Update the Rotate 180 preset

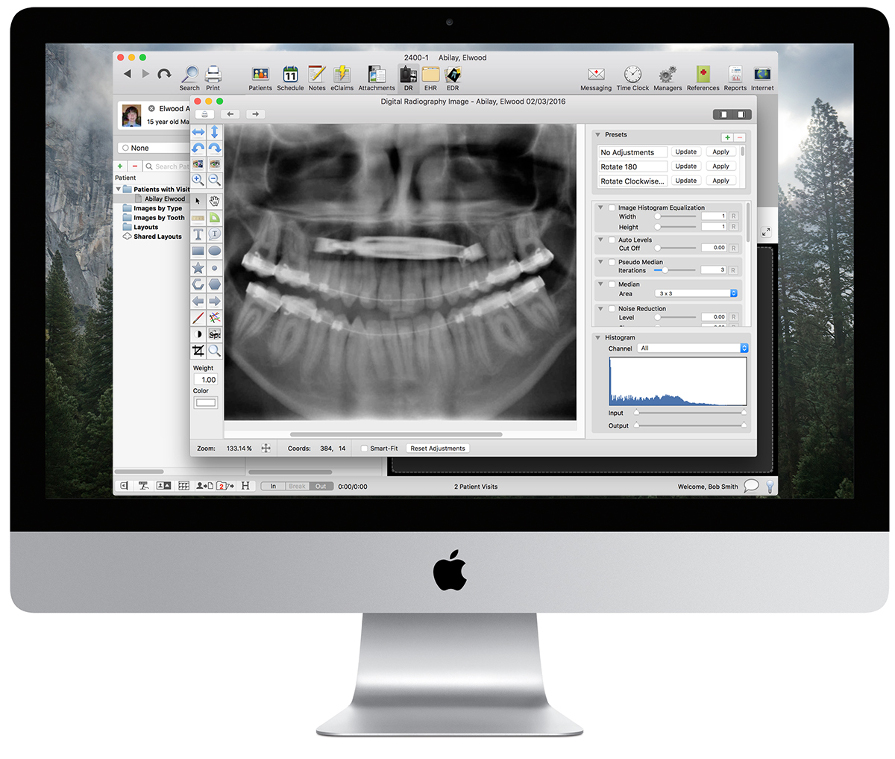[686, 166]
